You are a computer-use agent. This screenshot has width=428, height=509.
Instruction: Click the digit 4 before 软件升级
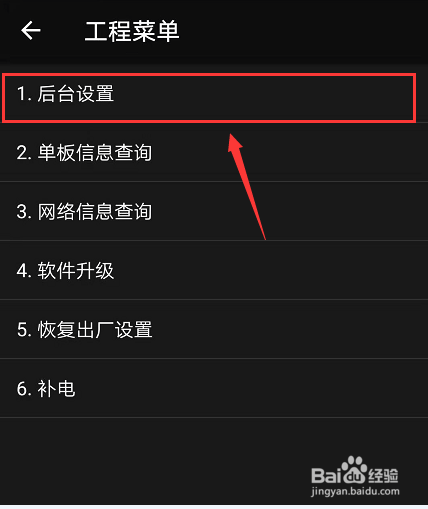[x=22, y=271]
